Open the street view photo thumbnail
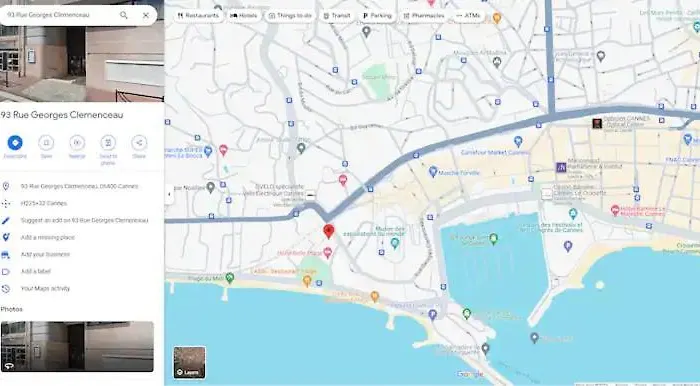 [x=77, y=346]
